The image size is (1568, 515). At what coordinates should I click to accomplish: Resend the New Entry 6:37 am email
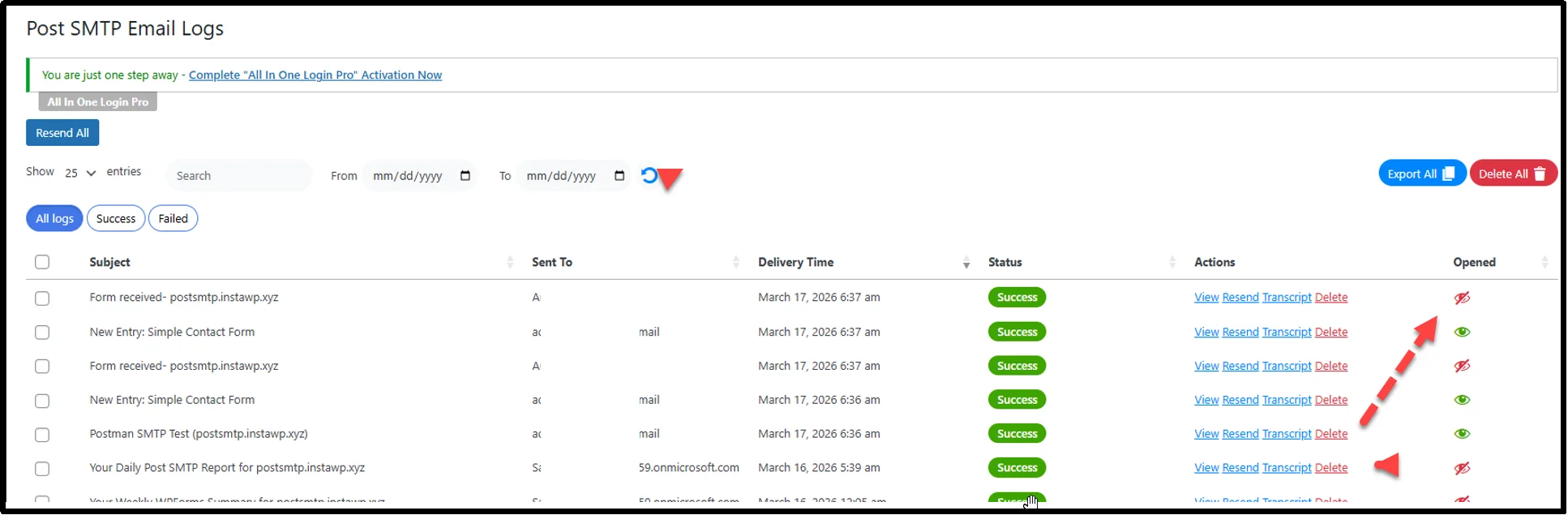point(1240,332)
